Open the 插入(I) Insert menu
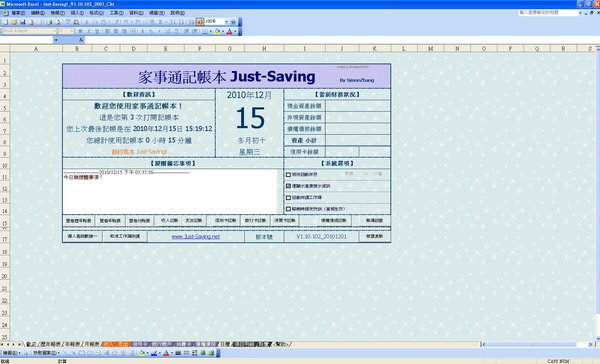 [x=77, y=13]
